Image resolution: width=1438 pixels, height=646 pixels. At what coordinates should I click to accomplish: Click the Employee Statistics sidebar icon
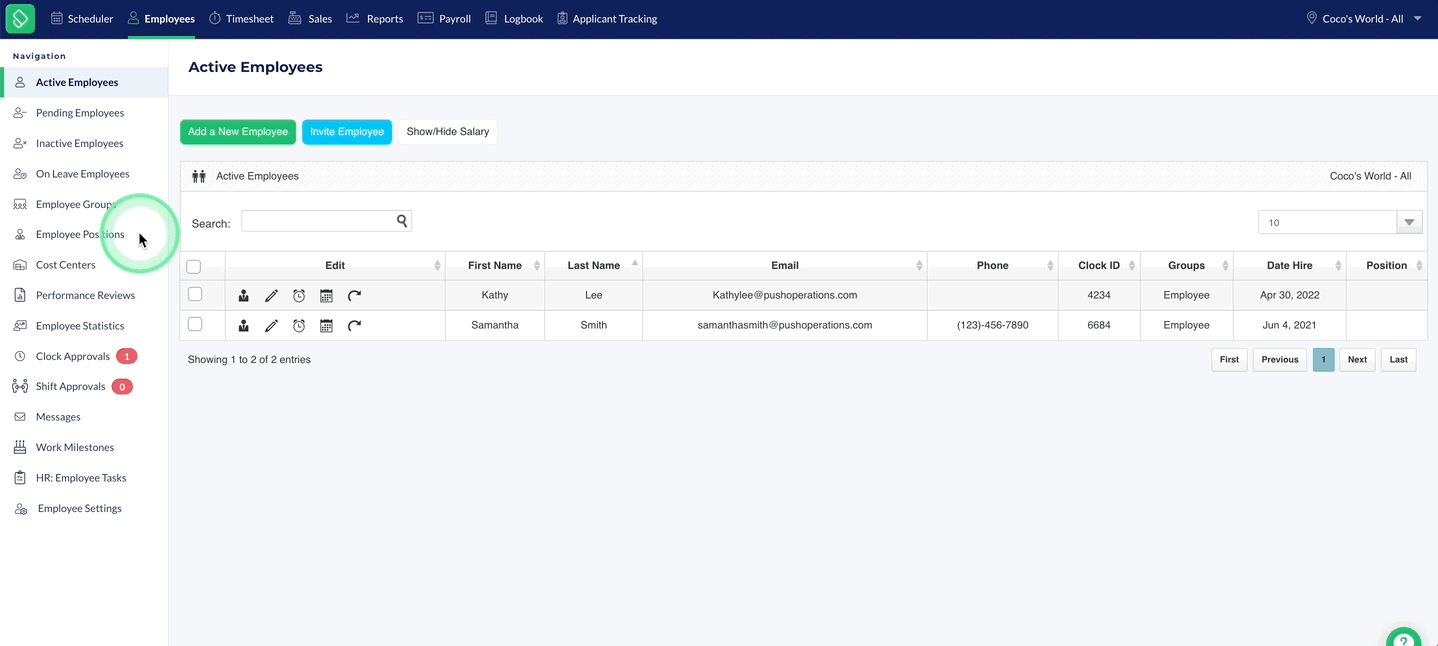click(x=19, y=326)
